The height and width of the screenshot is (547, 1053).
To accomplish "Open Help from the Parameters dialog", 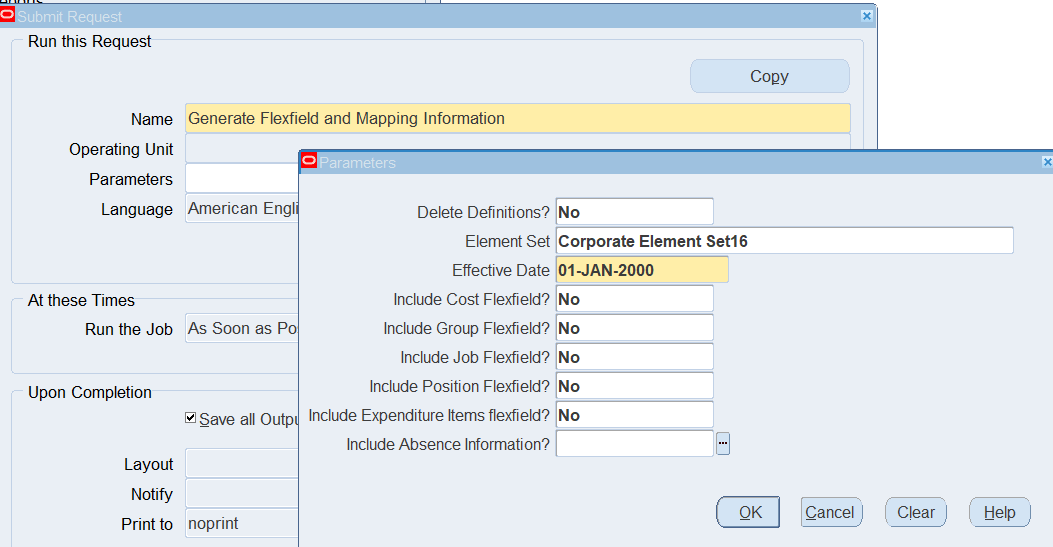I will coord(999,512).
